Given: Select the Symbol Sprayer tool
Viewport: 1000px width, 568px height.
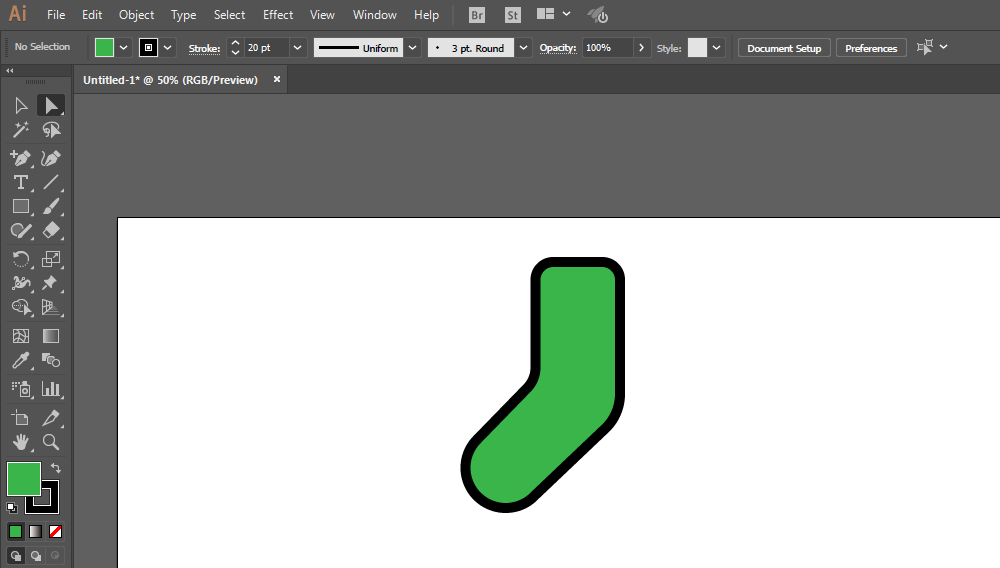Looking at the screenshot, I should [x=20, y=389].
